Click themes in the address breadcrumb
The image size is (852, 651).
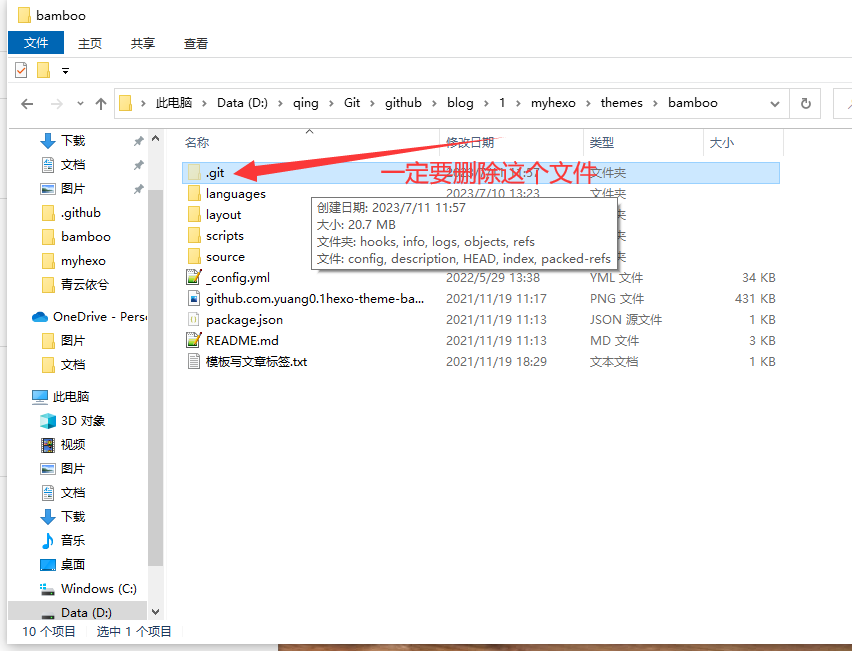(622, 103)
